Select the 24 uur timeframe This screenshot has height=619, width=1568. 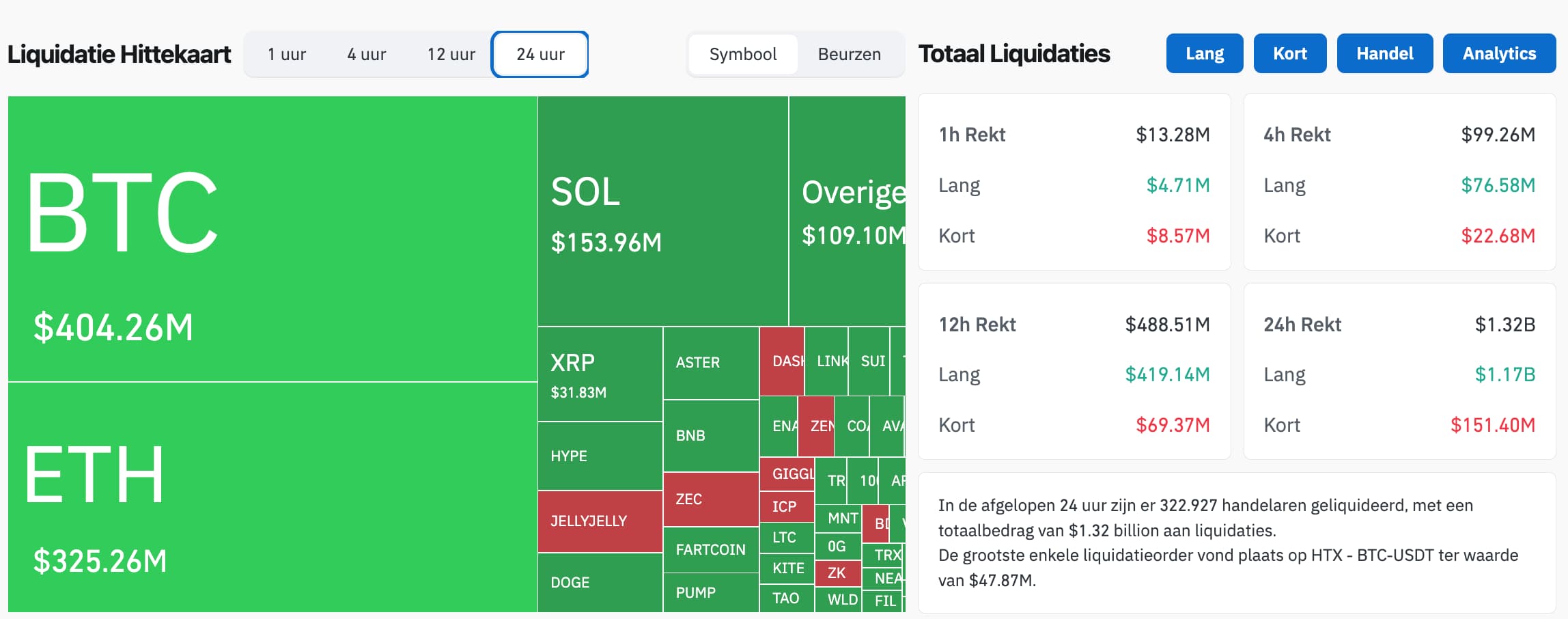pos(540,54)
